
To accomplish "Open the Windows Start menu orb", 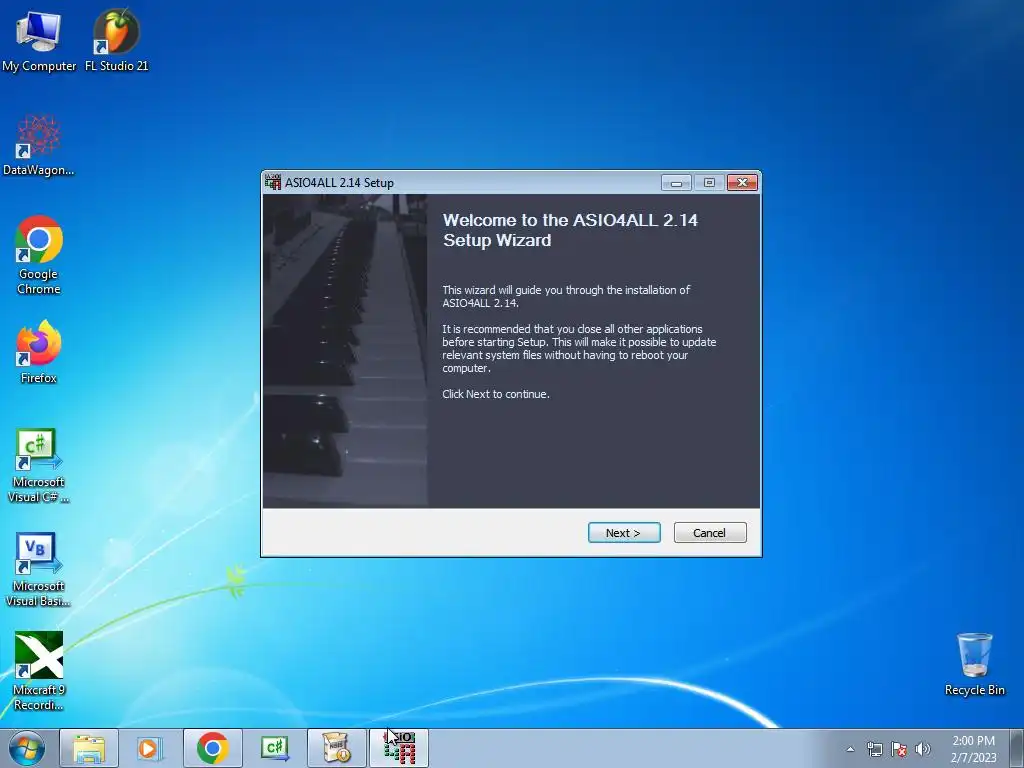I will 27,748.
